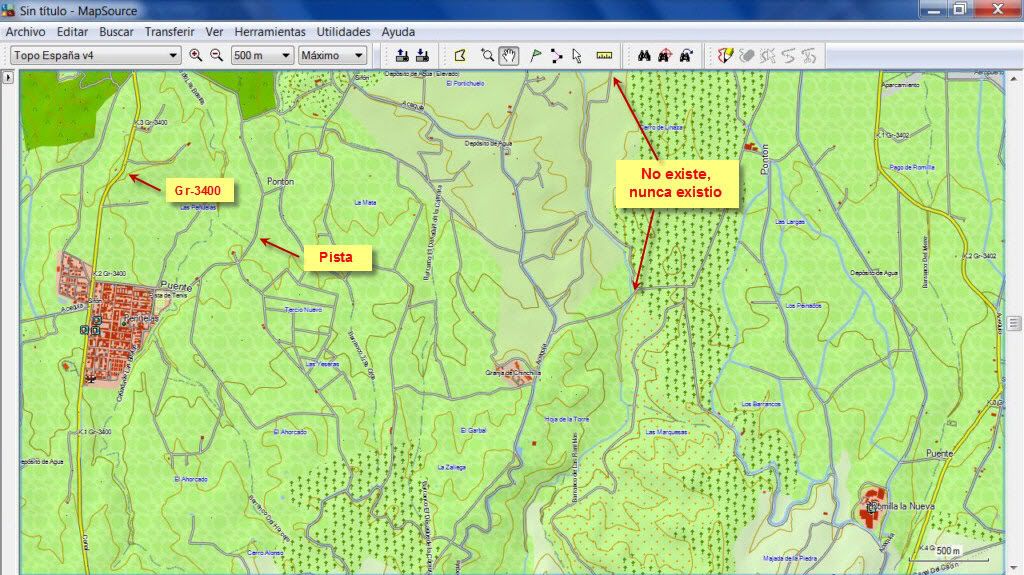1024x575 pixels.
Task: Open the Buscar menu
Action: click(x=116, y=31)
